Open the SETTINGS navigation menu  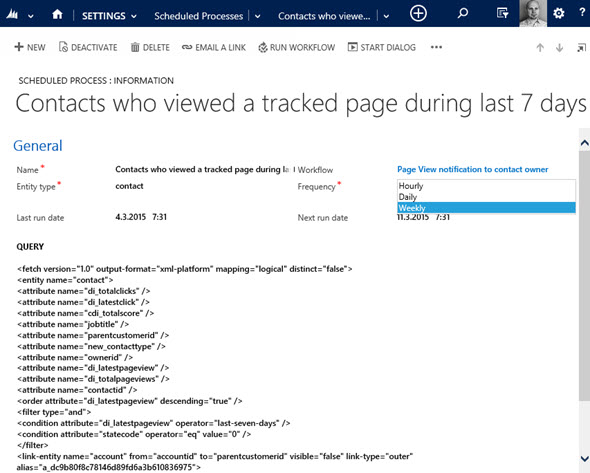pos(104,16)
